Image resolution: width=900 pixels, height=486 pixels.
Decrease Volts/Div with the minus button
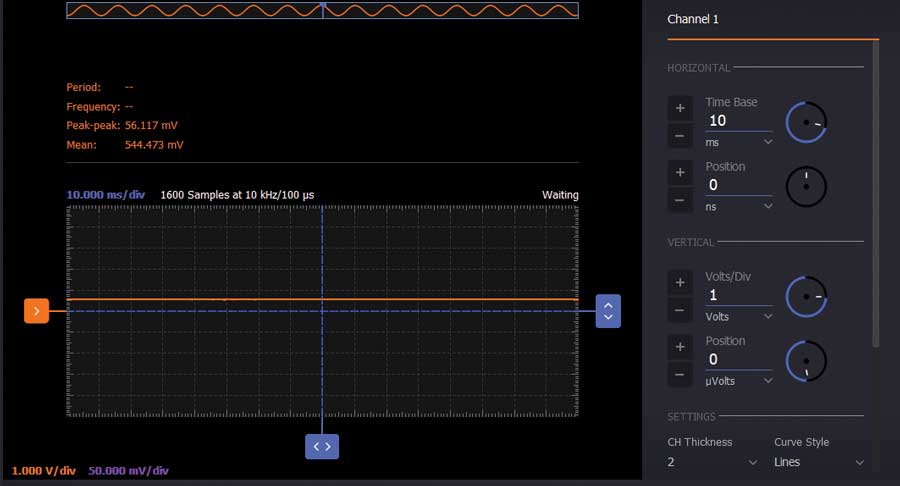click(680, 310)
